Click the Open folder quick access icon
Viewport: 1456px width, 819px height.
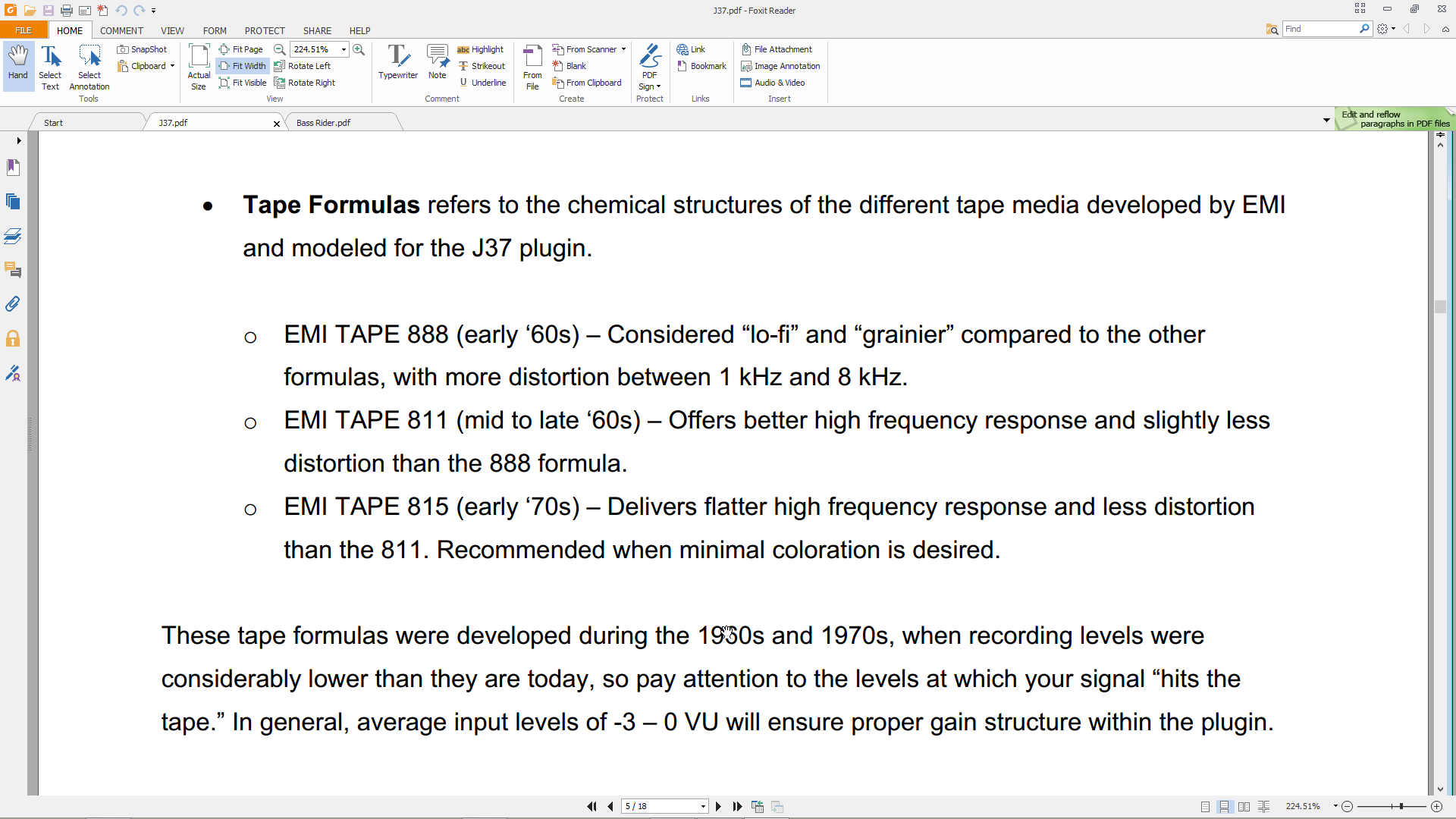[30, 11]
